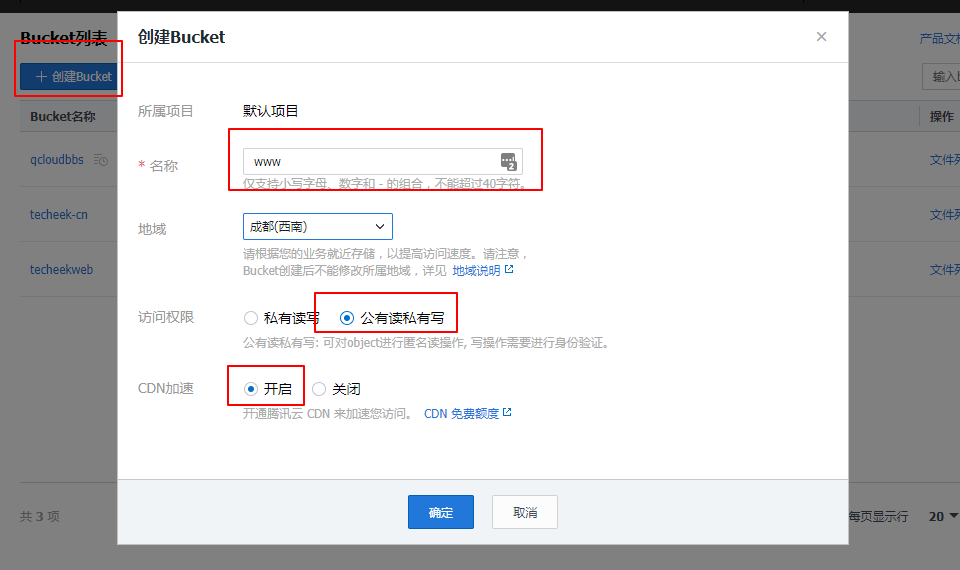Click the 确定 confirm button

(440, 512)
